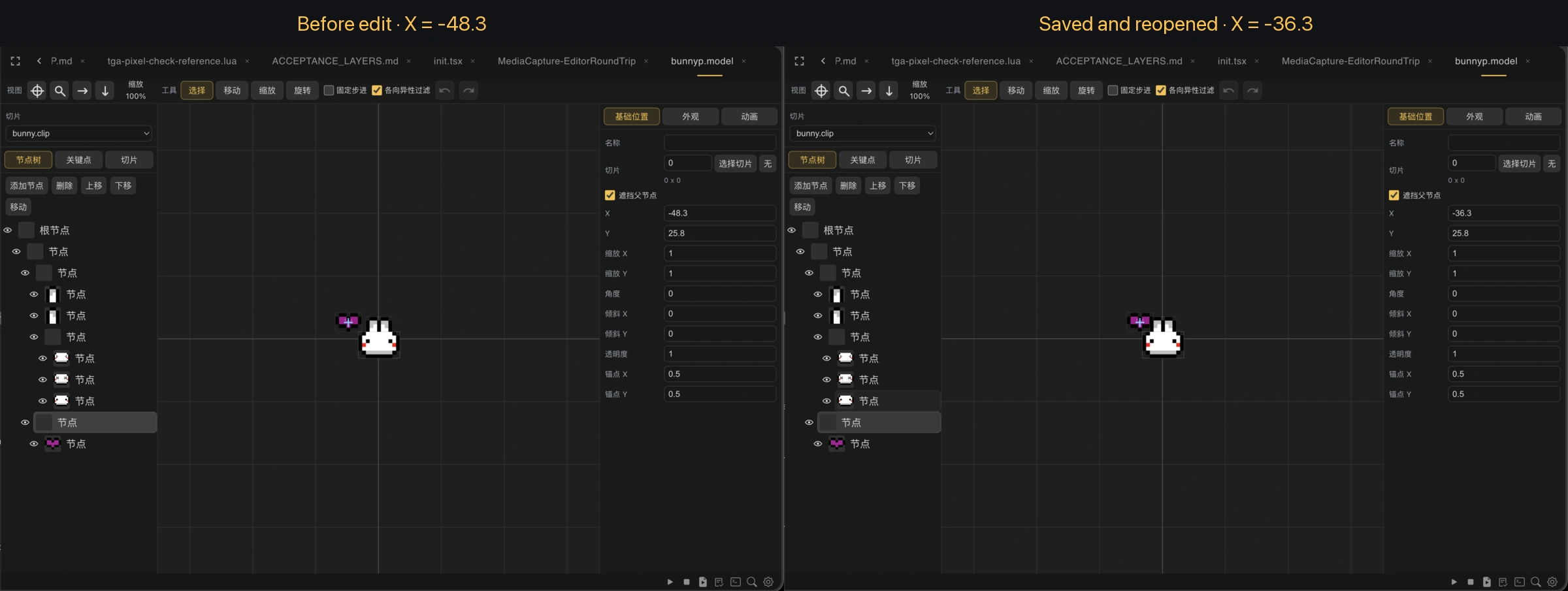
Task: Click the zoom magnifier toolbar icon in the right window
Action: [x=844, y=91]
